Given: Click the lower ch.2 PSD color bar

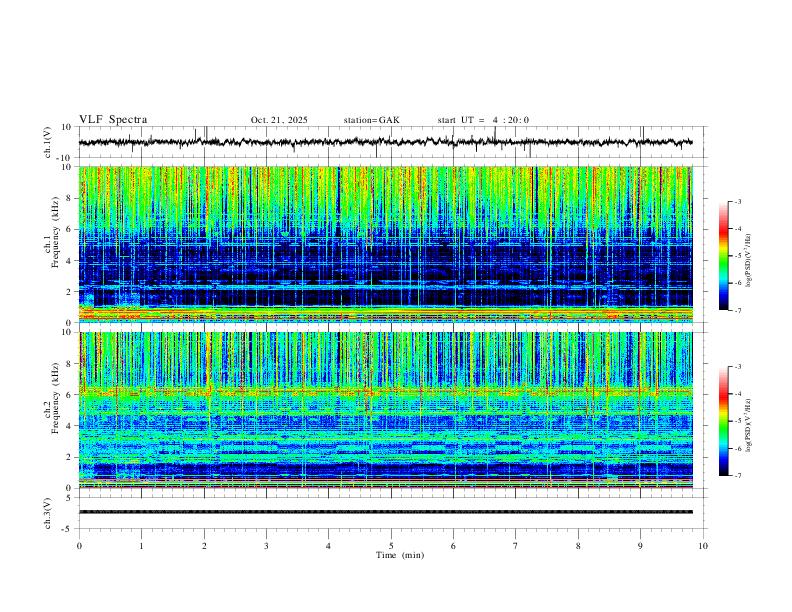Looking at the screenshot, I should click(x=723, y=421).
